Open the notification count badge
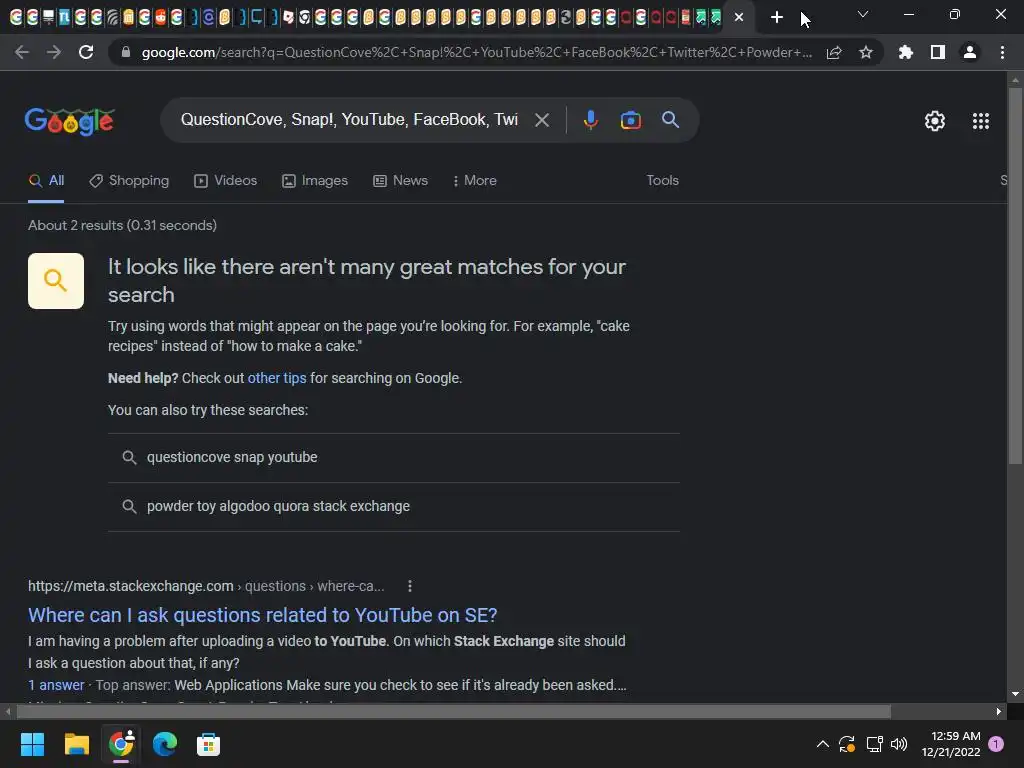1024x768 pixels. (x=996, y=744)
